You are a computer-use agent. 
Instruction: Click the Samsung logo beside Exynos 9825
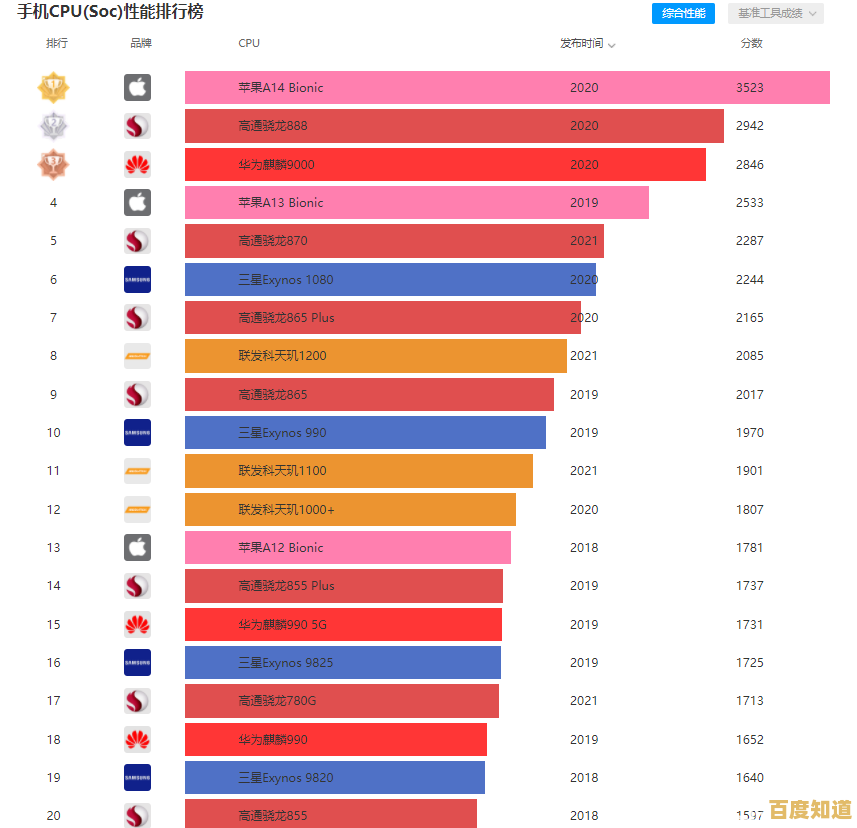point(137,663)
